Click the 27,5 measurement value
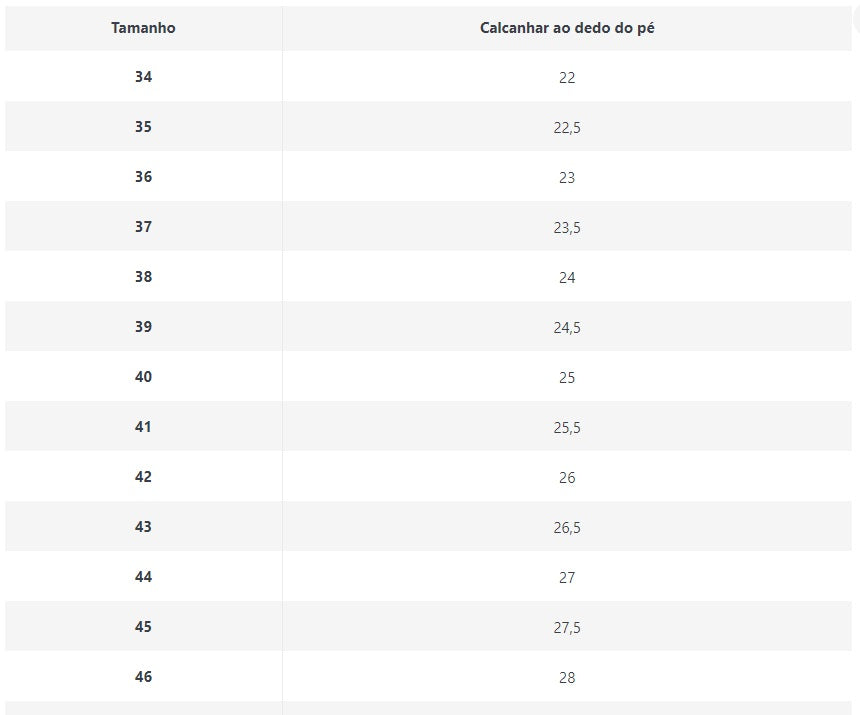Screen dimensions: 860x715 click(567, 628)
